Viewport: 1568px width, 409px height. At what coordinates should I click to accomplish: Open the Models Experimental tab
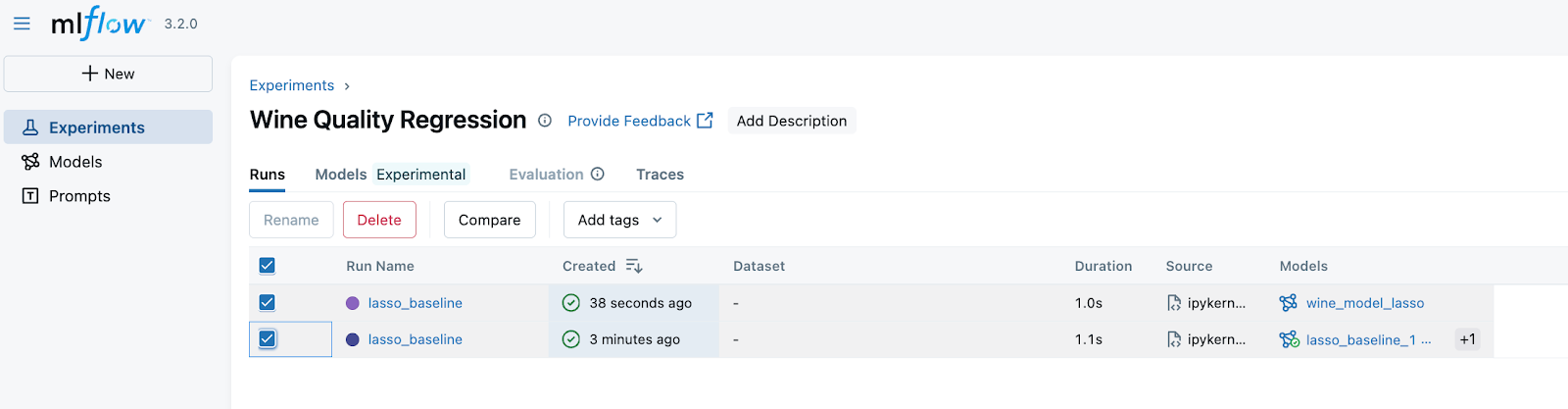[x=390, y=175]
